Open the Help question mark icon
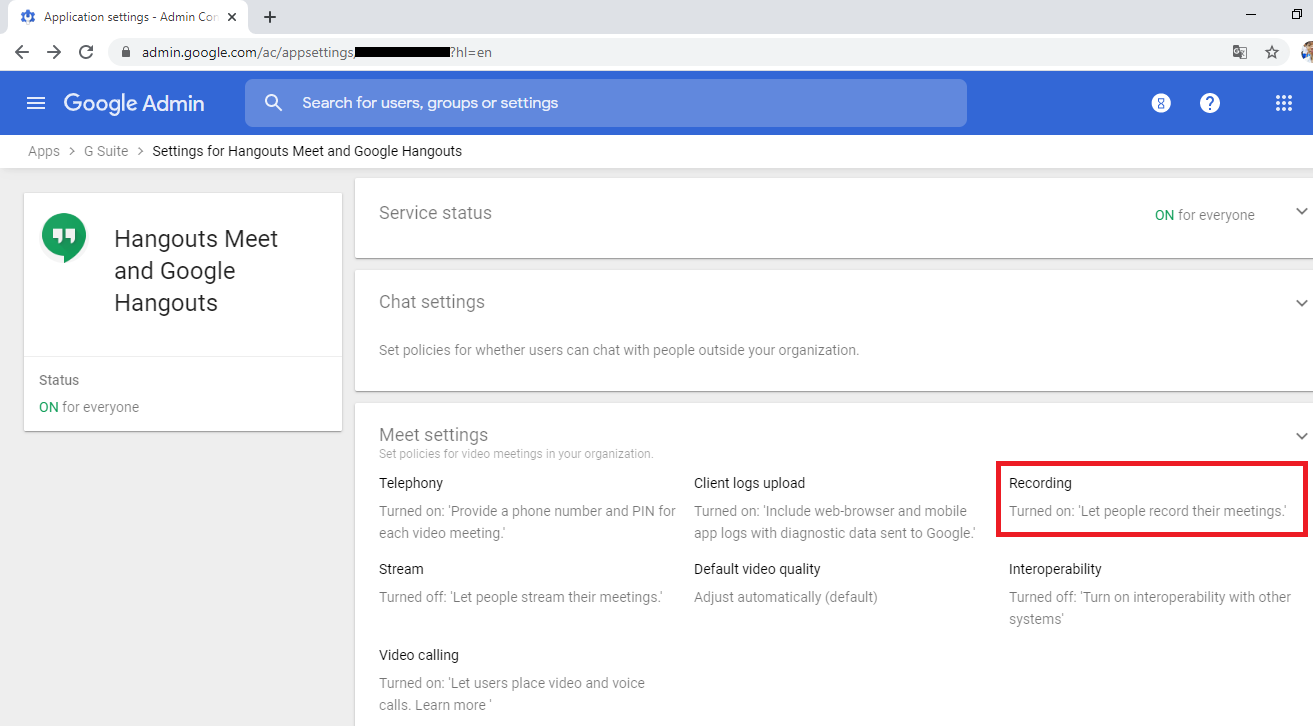 point(1210,103)
